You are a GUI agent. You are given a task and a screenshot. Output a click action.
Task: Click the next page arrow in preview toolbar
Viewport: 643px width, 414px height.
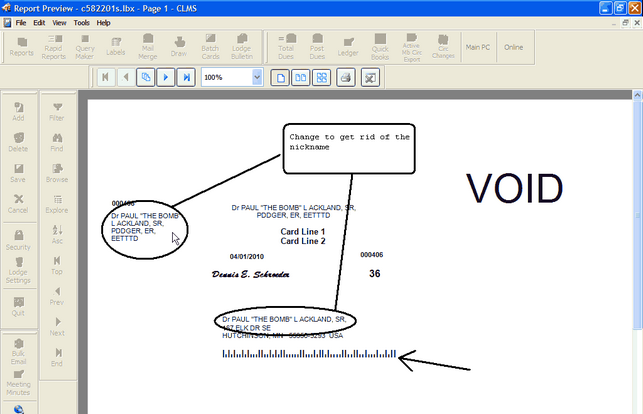pos(166,77)
